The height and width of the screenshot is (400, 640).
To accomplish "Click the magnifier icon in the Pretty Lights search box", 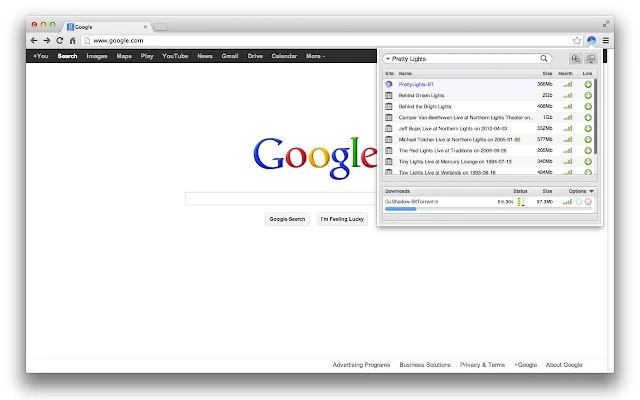I will tap(544, 58).
